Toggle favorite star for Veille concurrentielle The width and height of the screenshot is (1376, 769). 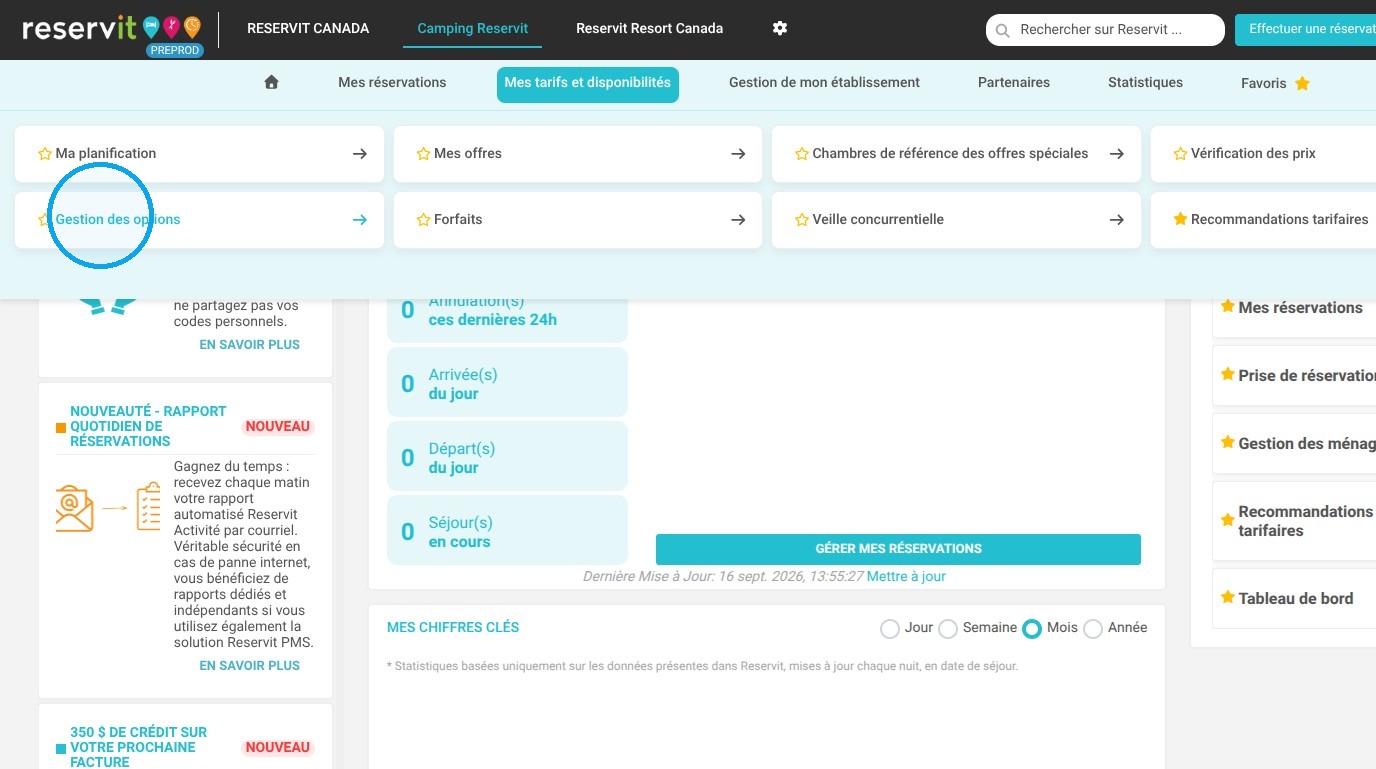[x=801, y=220]
